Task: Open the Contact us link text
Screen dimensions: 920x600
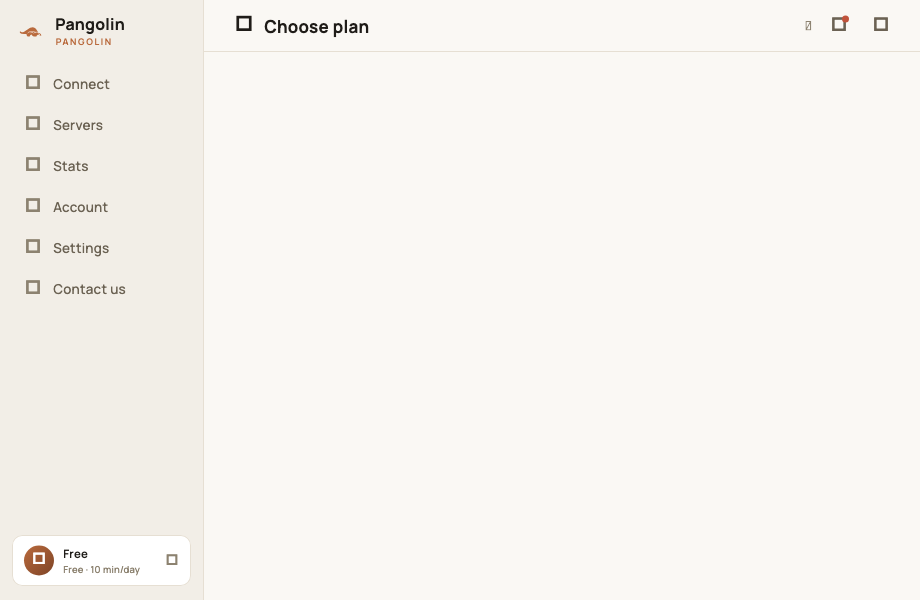Action: point(89,289)
